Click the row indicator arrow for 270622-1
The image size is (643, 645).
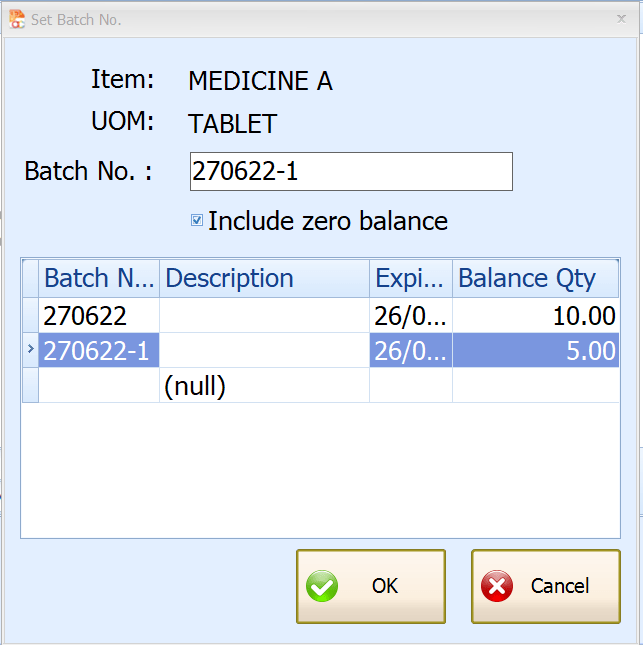coord(30,350)
